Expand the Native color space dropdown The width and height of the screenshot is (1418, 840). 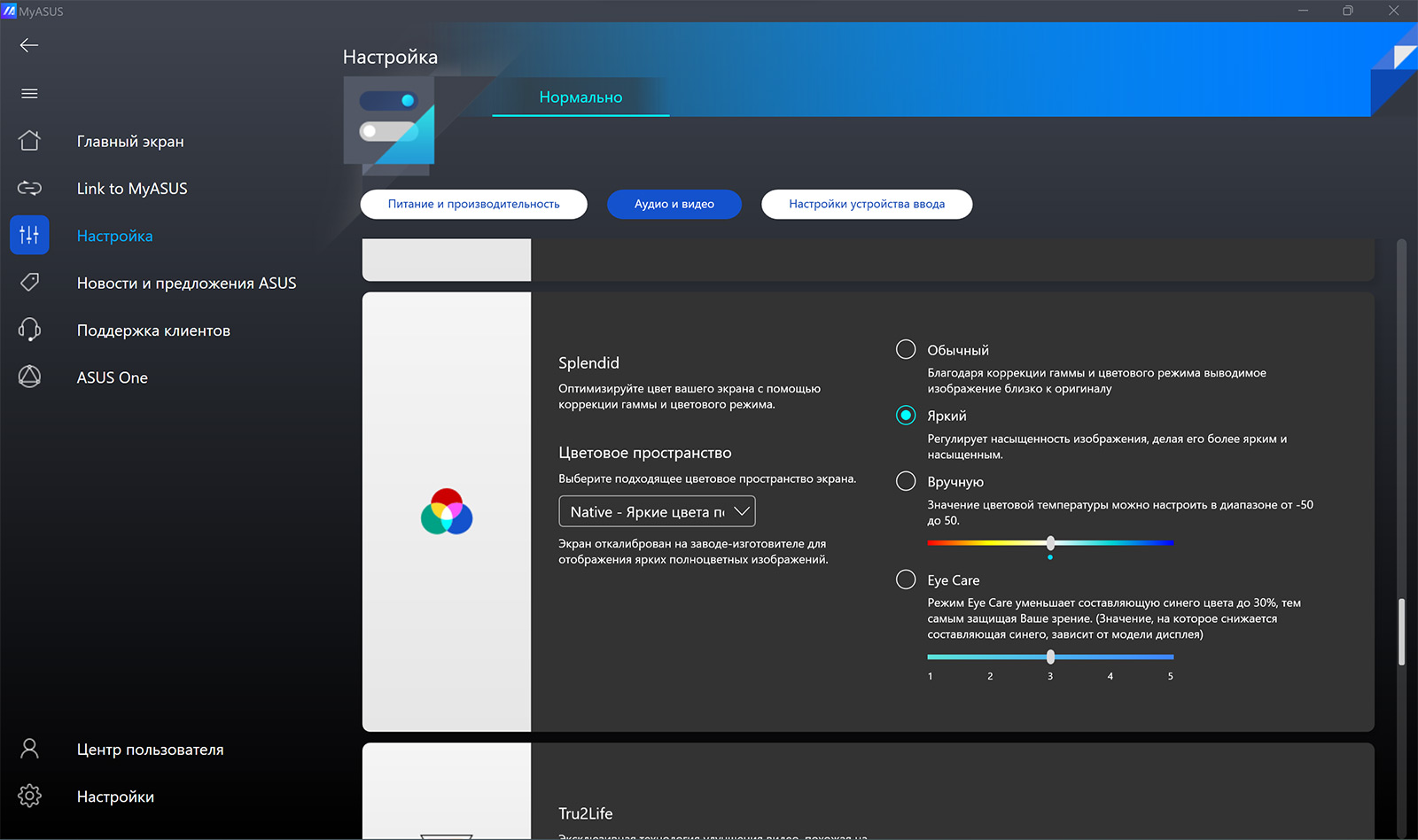pyautogui.click(x=657, y=511)
